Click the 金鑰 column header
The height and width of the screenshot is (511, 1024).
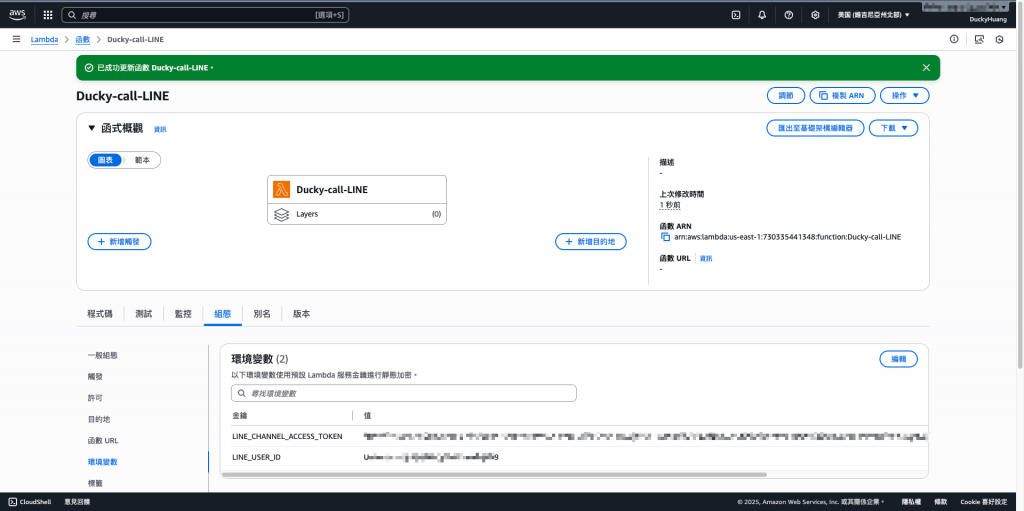click(x=240, y=416)
